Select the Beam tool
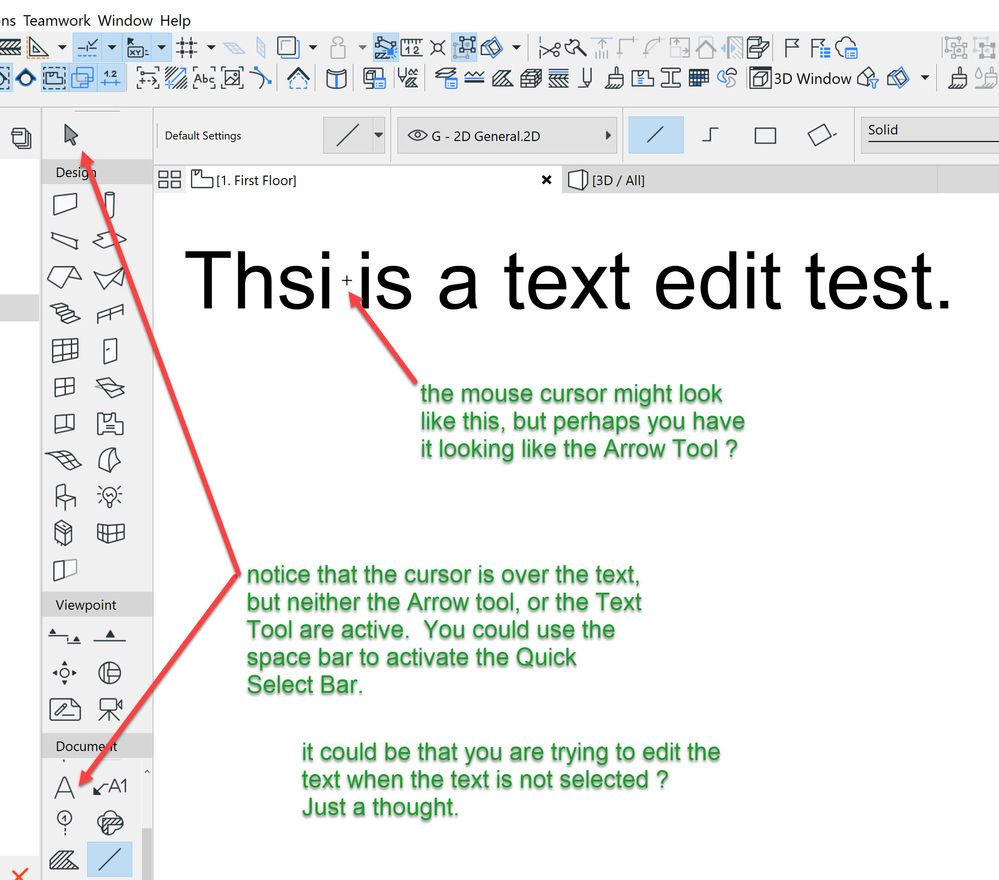 (x=65, y=240)
